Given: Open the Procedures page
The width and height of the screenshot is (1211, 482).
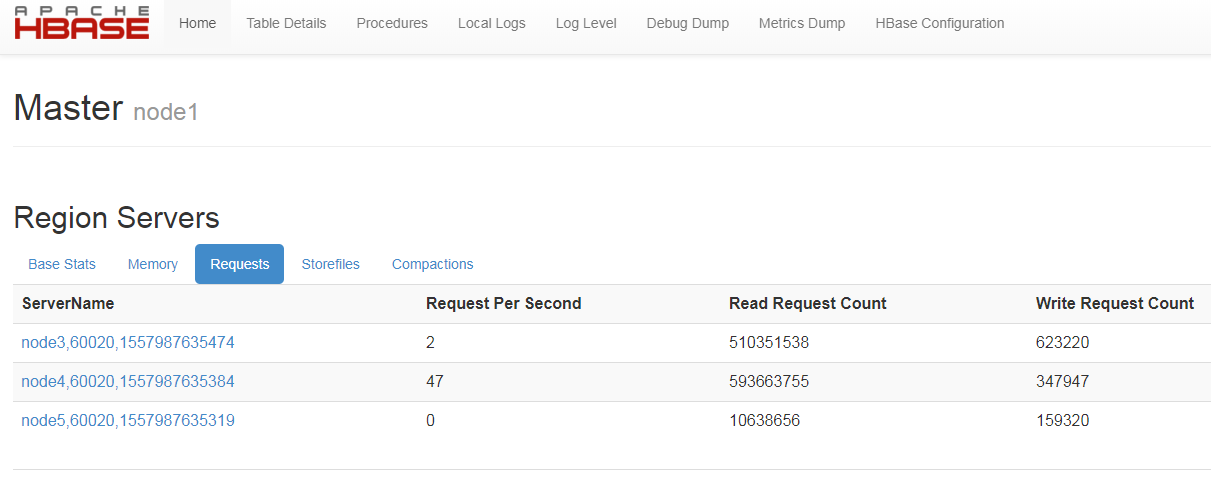Looking at the screenshot, I should click(392, 23).
